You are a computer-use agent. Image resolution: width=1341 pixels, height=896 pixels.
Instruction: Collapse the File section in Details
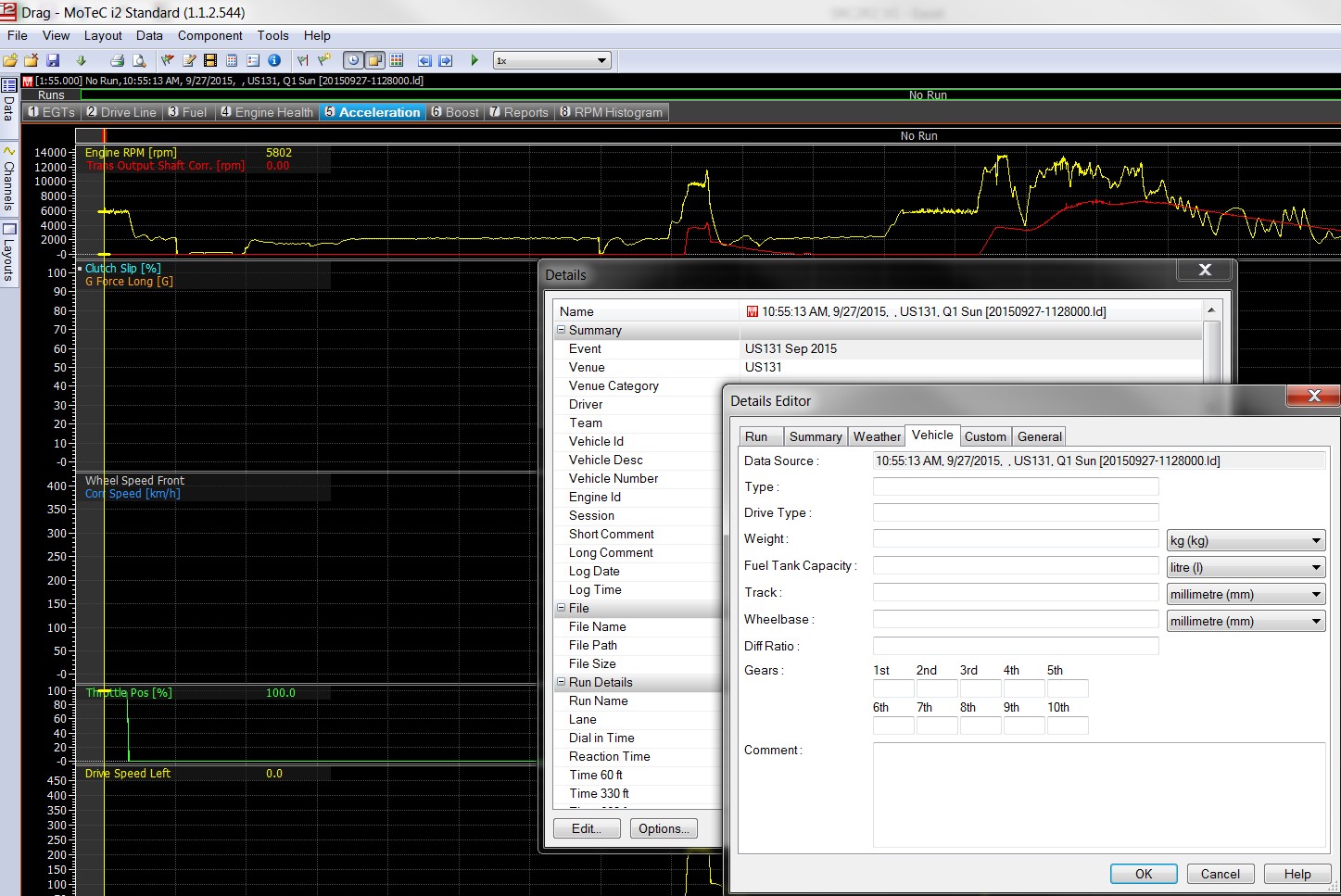point(561,608)
